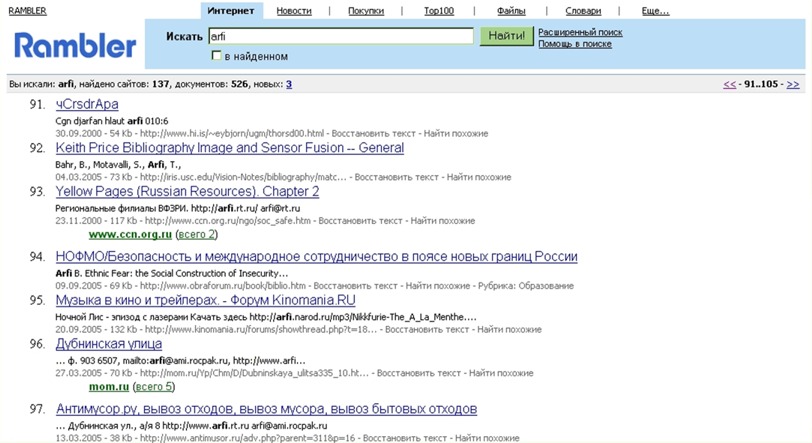This screenshot has height=443, width=812.
Task: Click snippet 'Bahr, B., Motavalli, S., Arfi, T.,'
Action: click(118, 165)
